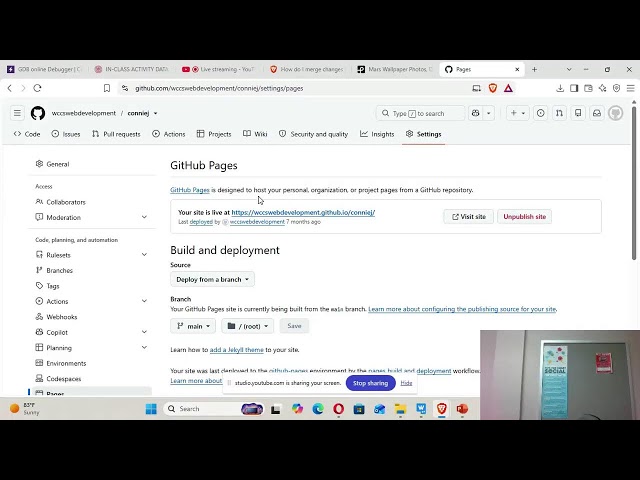Open the browser main menu icon
The width and height of the screenshot is (640, 480).
coord(631,88)
